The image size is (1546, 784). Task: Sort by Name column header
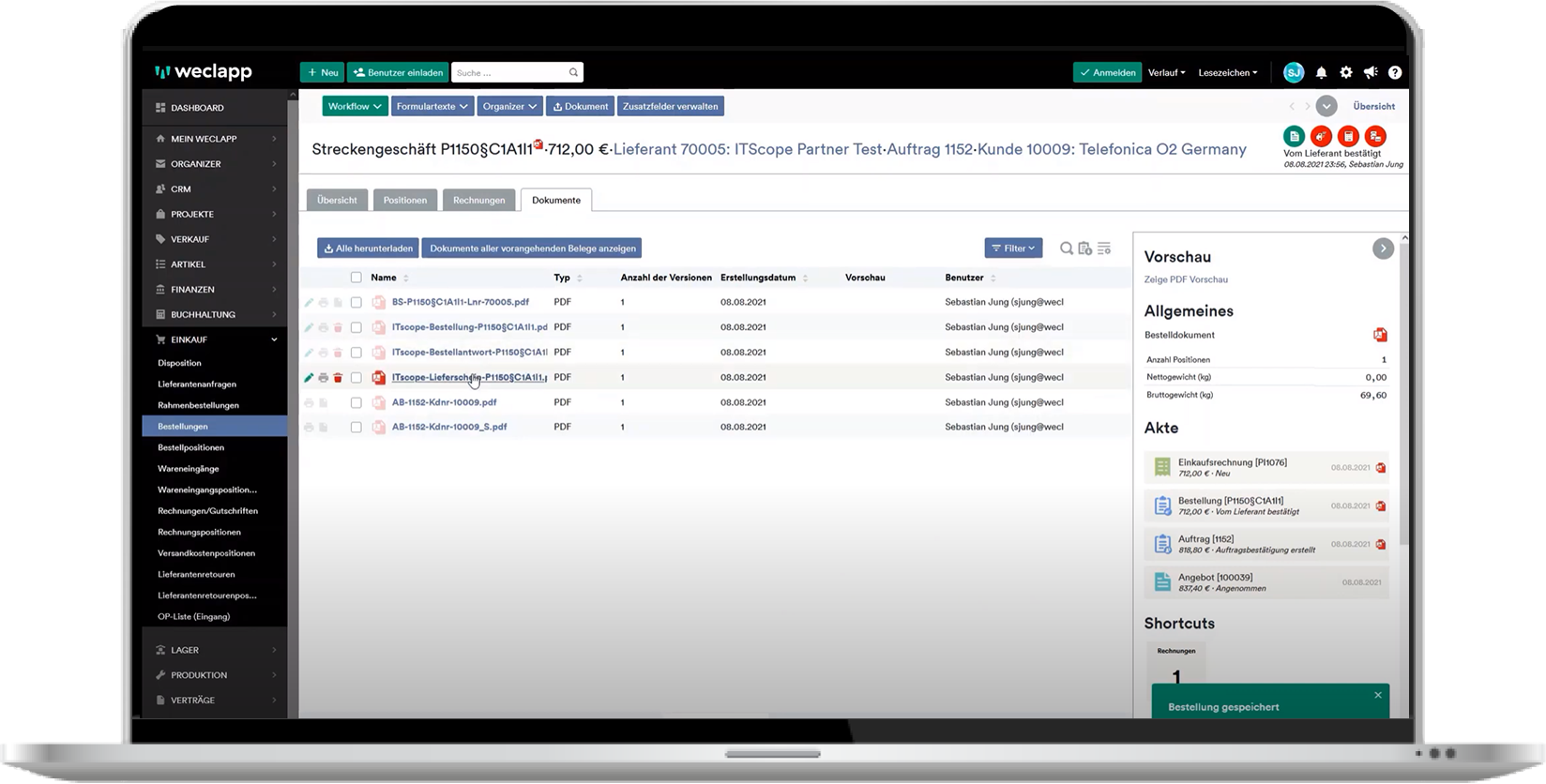[x=384, y=278]
